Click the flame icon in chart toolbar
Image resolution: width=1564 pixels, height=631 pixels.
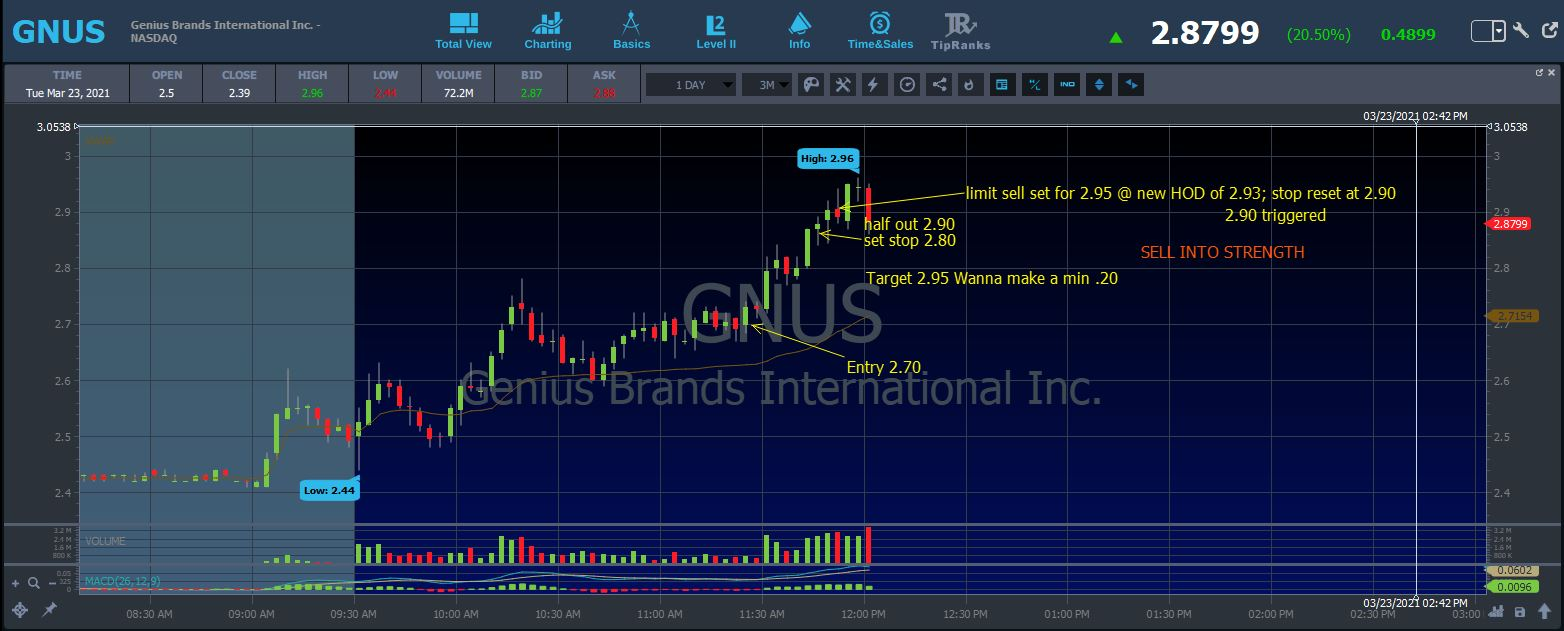[969, 85]
